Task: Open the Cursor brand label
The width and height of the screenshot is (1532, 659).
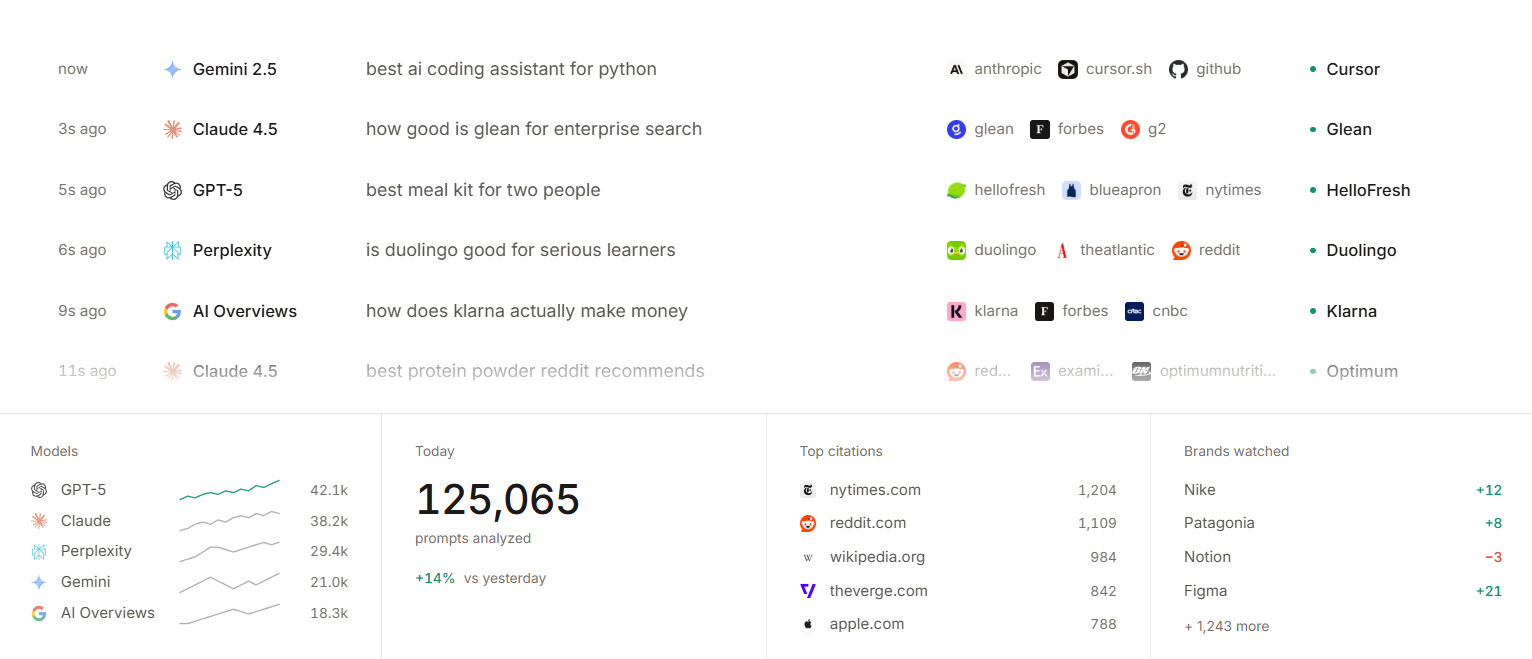Action: coord(1353,69)
